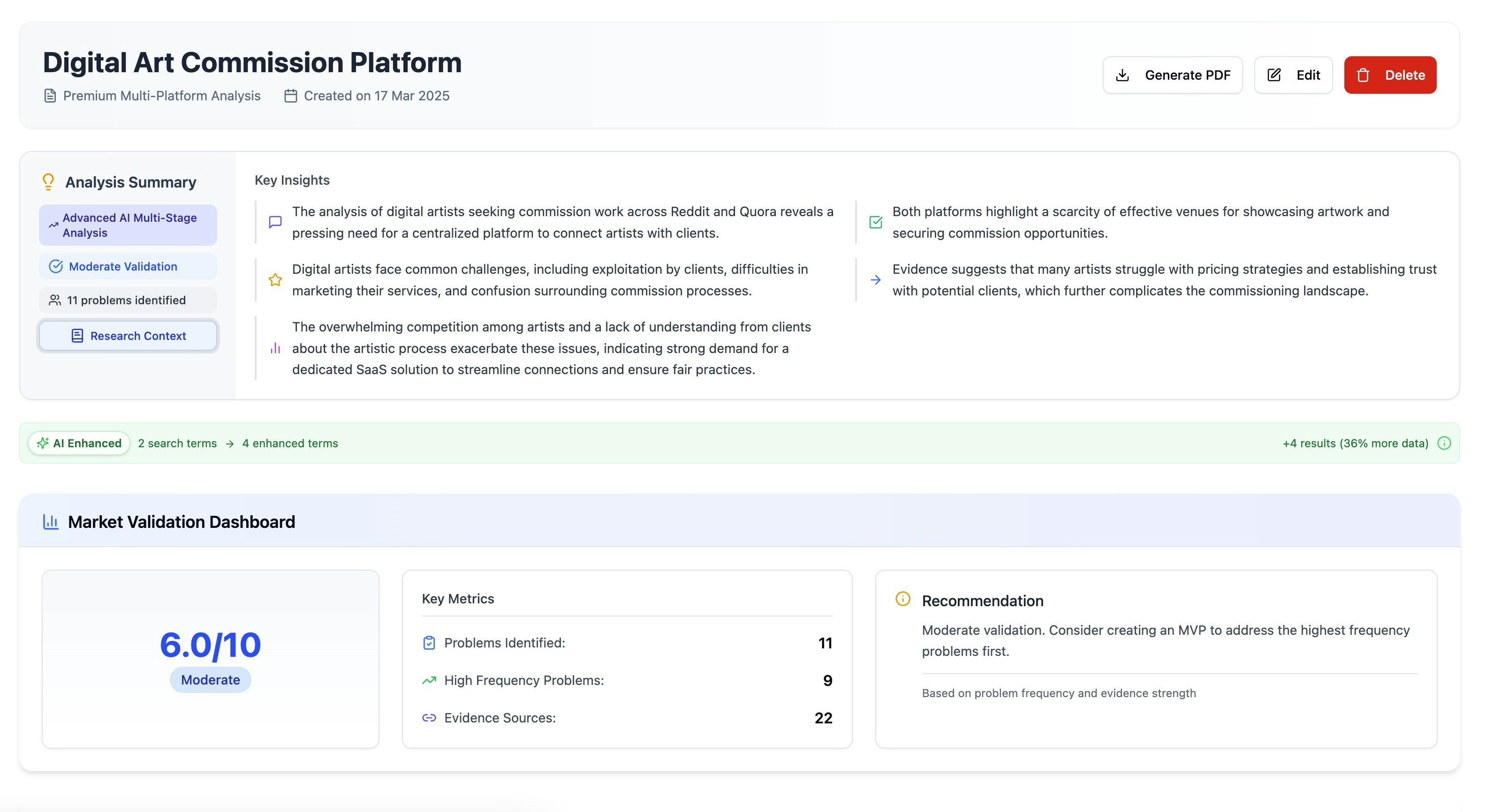The width and height of the screenshot is (1486, 812).
Task: Click the Evidence Sources link icon
Action: click(x=429, y=717)
